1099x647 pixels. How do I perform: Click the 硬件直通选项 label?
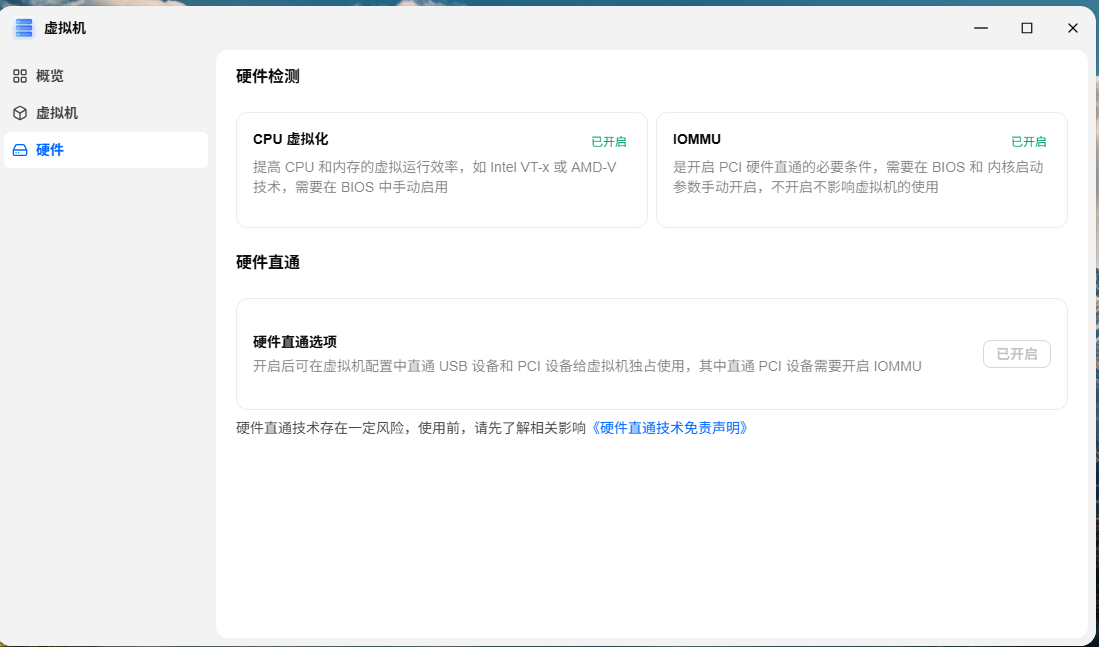pyautogui.click(x=295, y=342)
